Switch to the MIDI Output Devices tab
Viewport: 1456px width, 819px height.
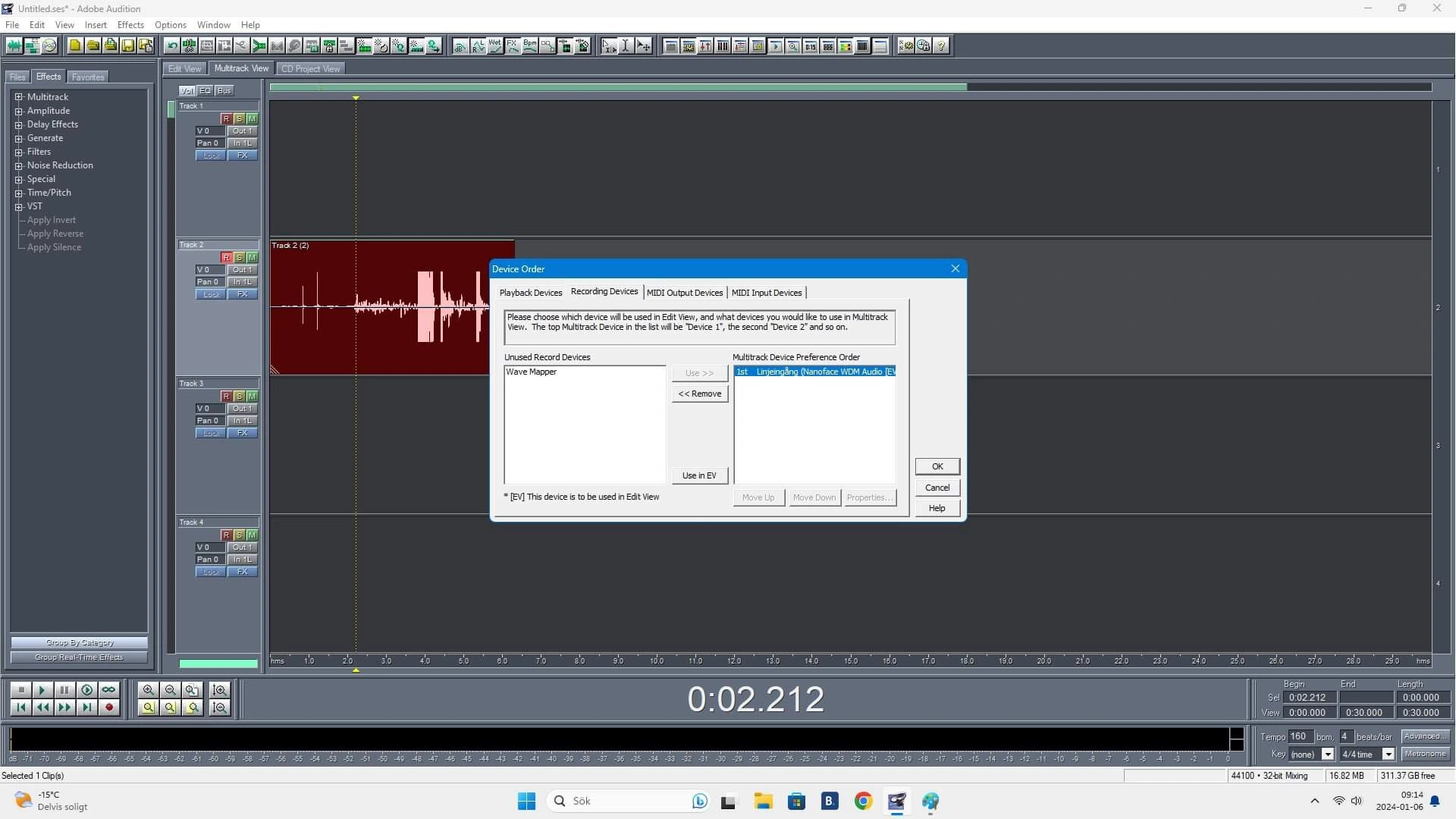tap(685, 293)
